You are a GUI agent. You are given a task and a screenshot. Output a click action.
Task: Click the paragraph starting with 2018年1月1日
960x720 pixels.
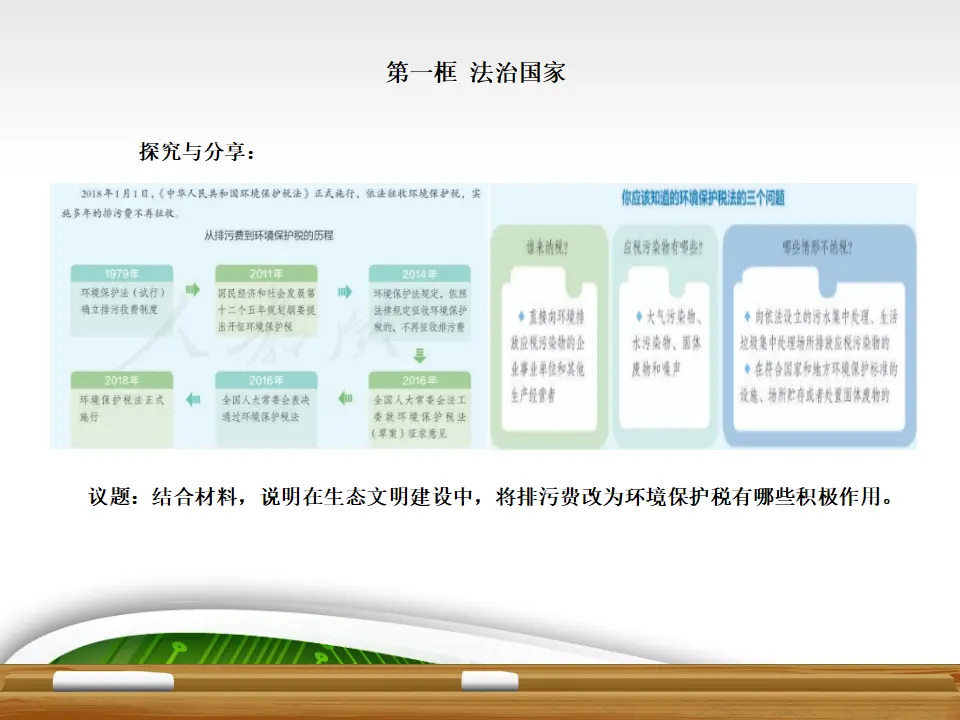click(x=271, y=203)
